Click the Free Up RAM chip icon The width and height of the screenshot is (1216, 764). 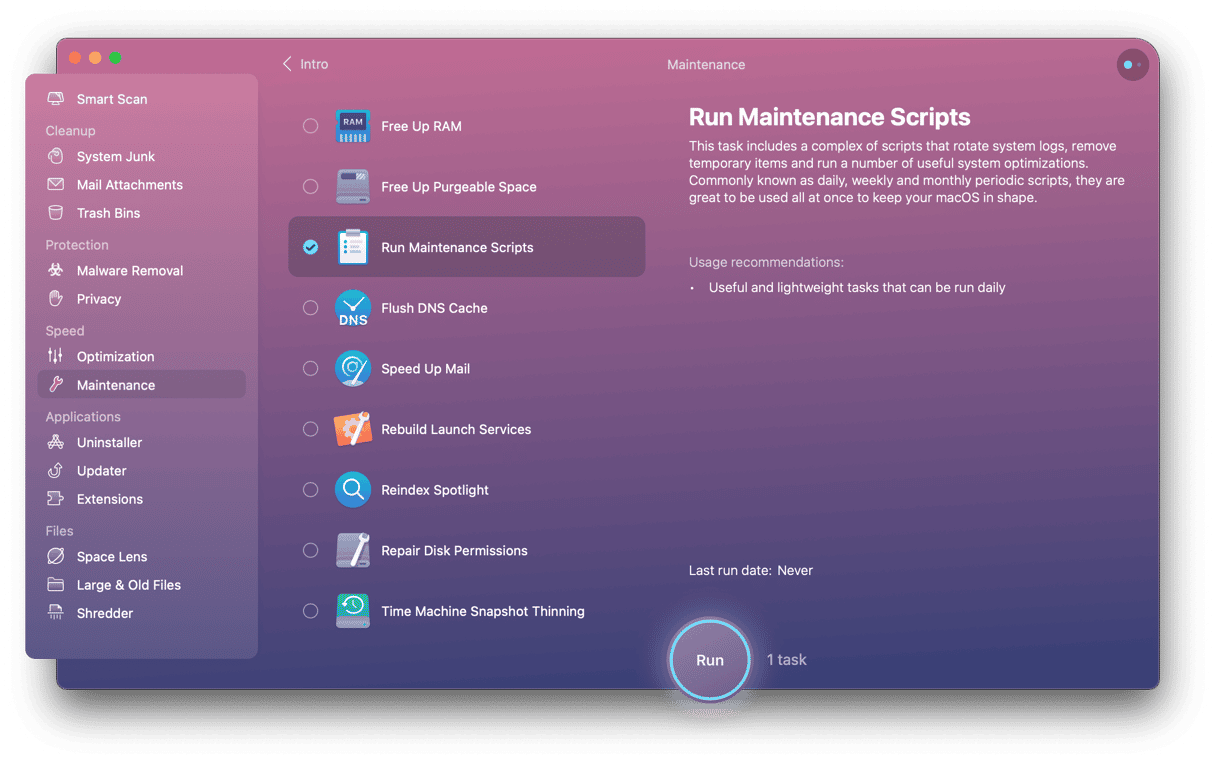coord(353,126)
